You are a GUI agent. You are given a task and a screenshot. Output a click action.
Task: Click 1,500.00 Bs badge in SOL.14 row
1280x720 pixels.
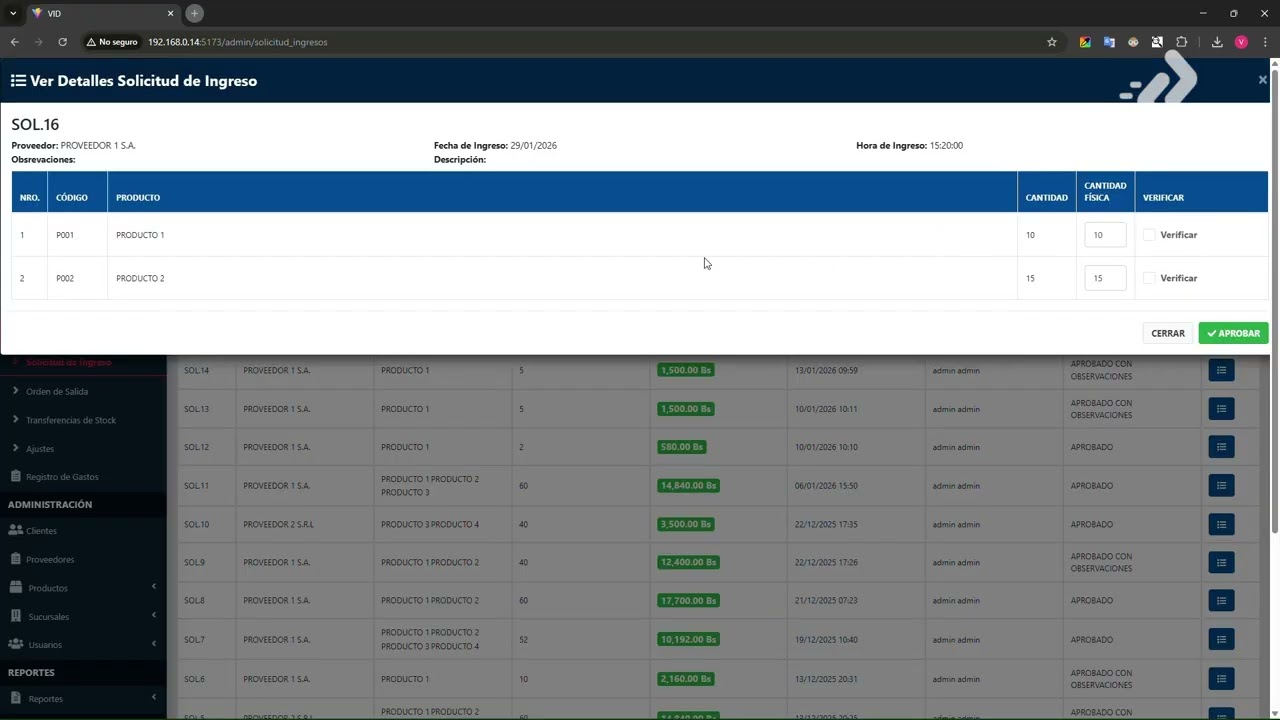[x=685, y=370]
